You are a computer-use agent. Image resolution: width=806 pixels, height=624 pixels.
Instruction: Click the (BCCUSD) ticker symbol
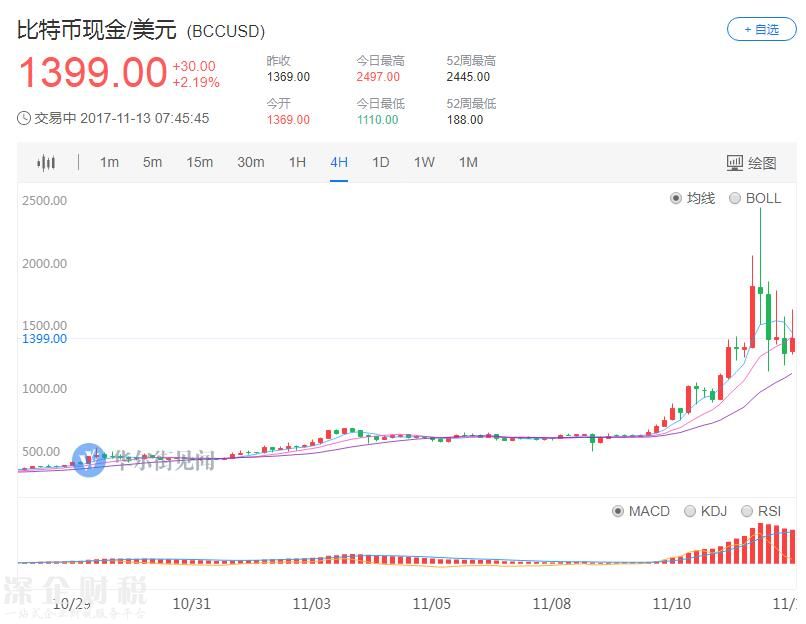(x=226, y=32)
